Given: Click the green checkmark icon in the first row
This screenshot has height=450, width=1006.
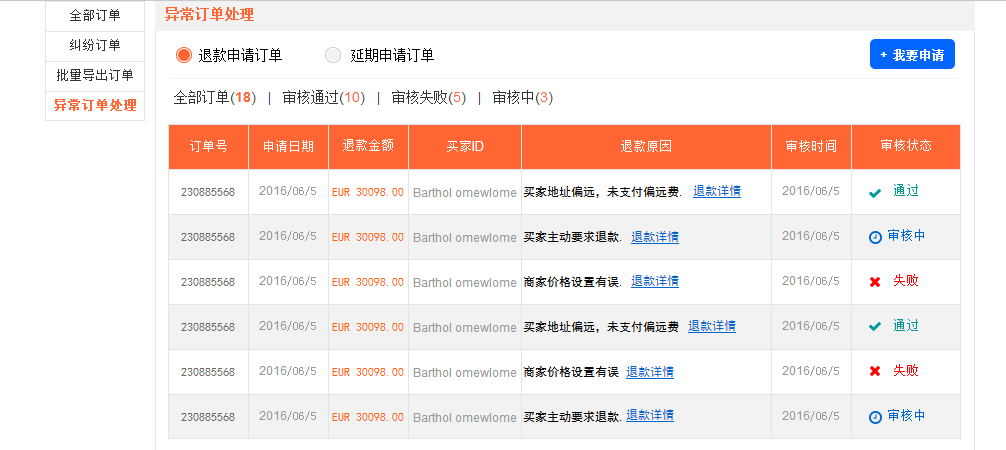Looking at the screenshot, I should (874, 193).
